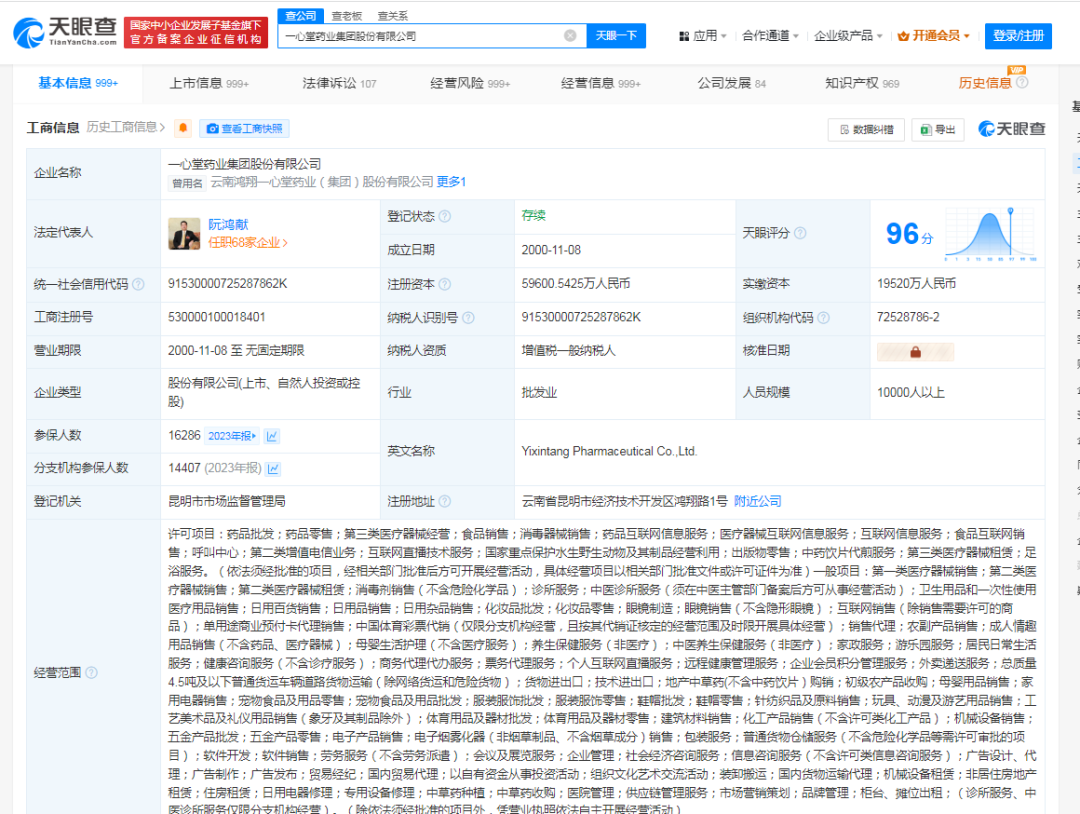Click the 行业 value 批发业
This screenshot has height=814, width=1080.
539,393
